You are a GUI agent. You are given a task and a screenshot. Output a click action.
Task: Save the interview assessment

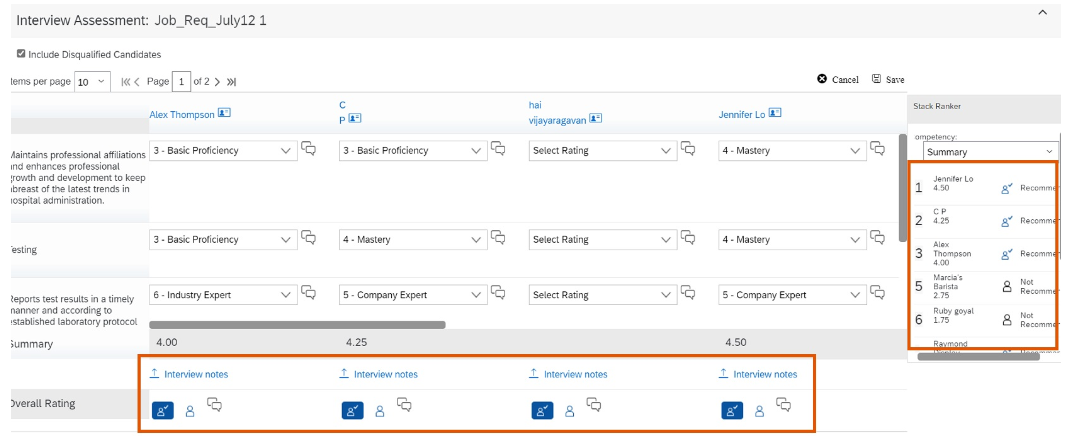tap(888, 79)
